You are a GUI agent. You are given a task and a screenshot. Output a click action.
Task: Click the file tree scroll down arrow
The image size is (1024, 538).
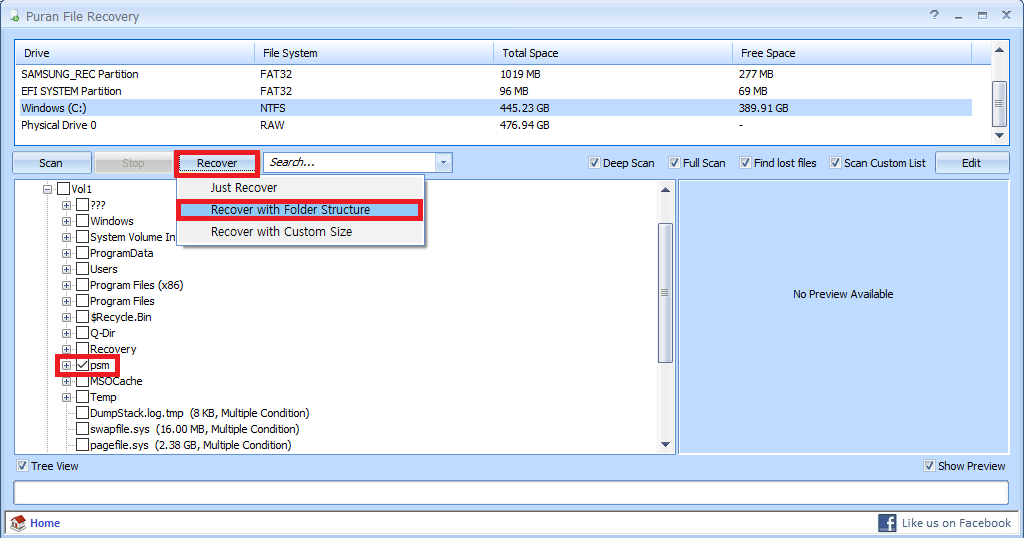[665, 445]
